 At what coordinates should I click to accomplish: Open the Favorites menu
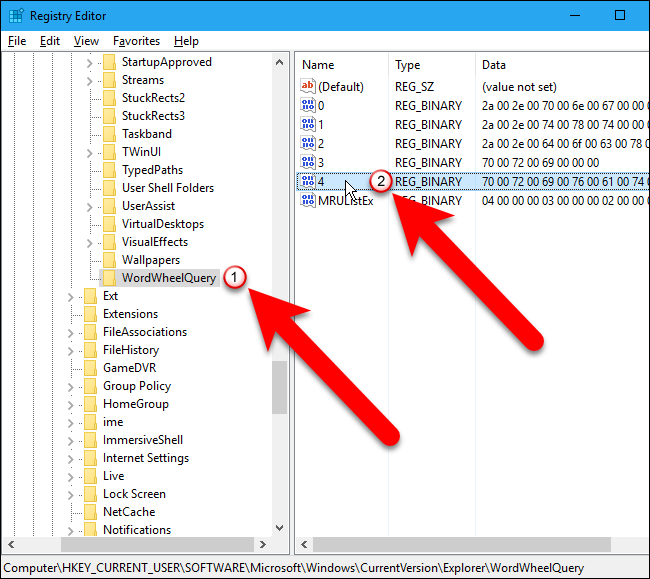(x=136, y=41)
